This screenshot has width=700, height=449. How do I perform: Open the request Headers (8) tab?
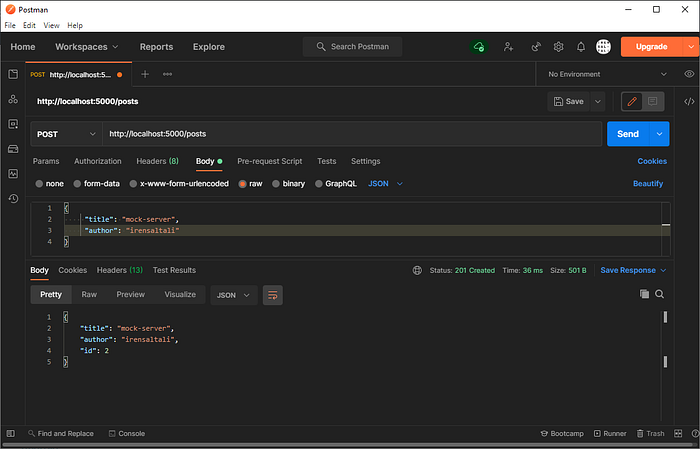pos(157,161)
